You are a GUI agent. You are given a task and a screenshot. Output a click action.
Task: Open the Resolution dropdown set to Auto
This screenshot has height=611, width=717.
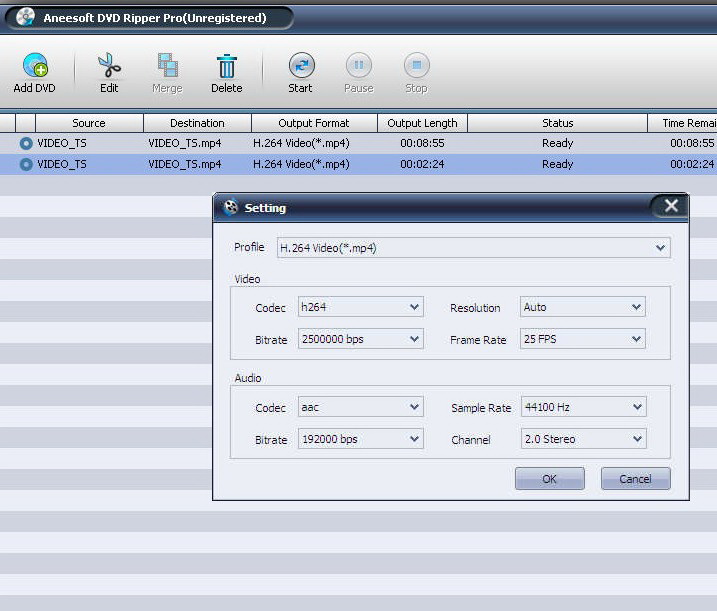point(582,307)
